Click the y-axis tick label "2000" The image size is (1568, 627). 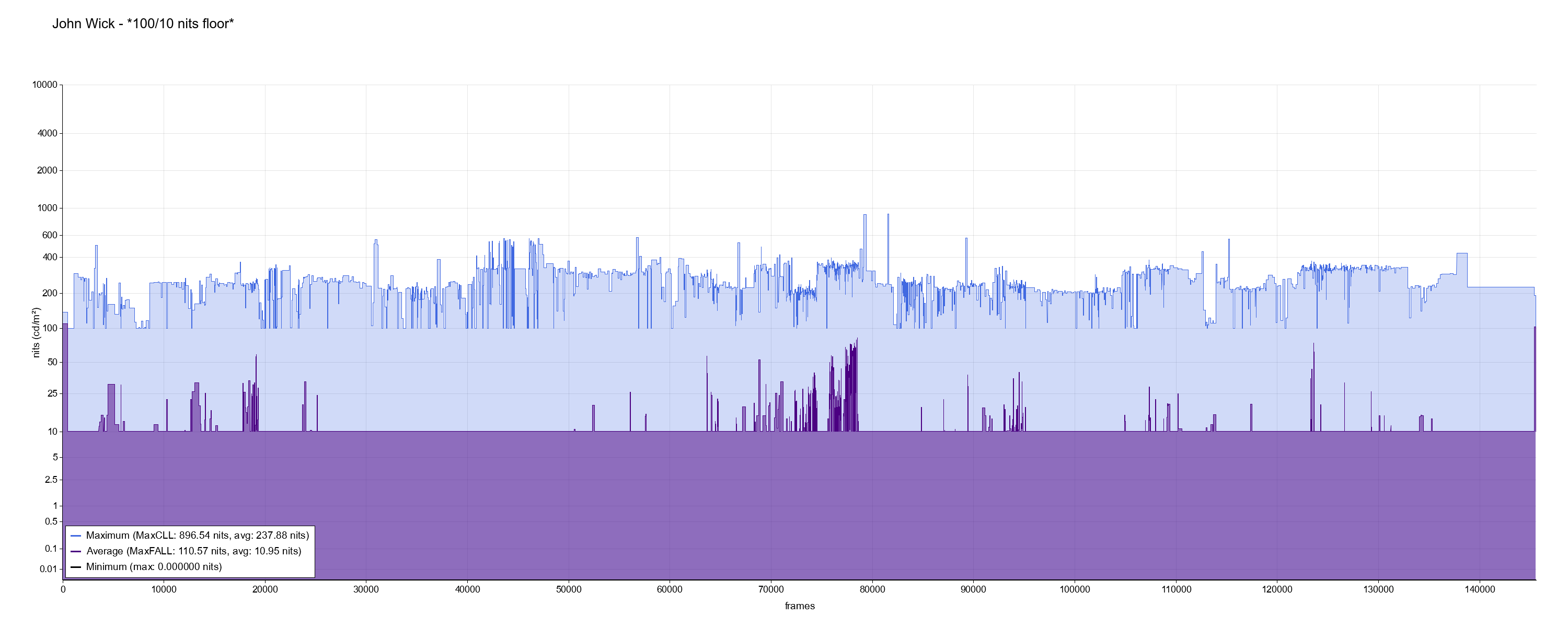coord(47,170)
